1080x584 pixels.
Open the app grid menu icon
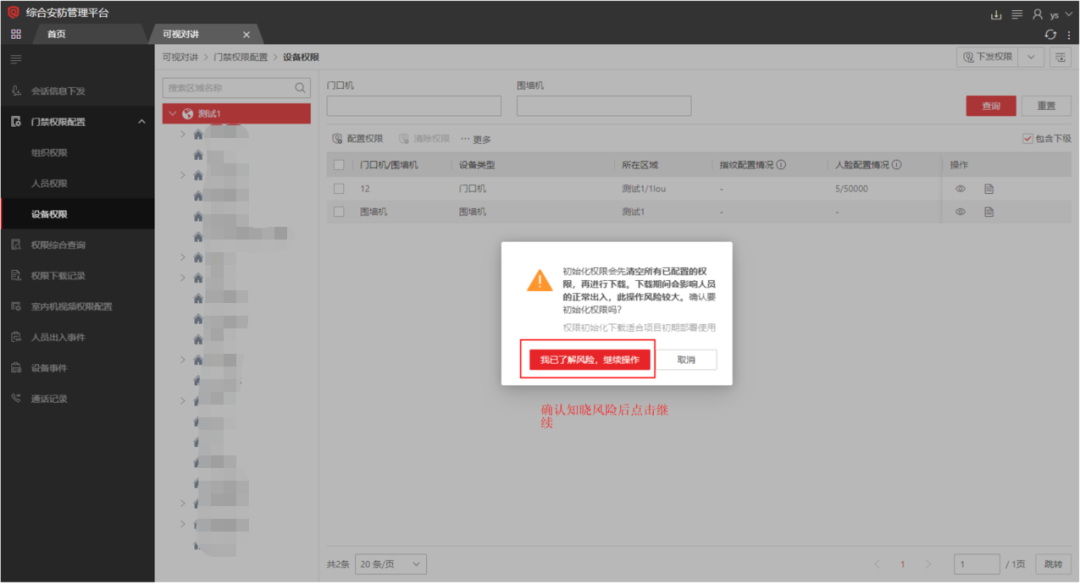(16, 34)
